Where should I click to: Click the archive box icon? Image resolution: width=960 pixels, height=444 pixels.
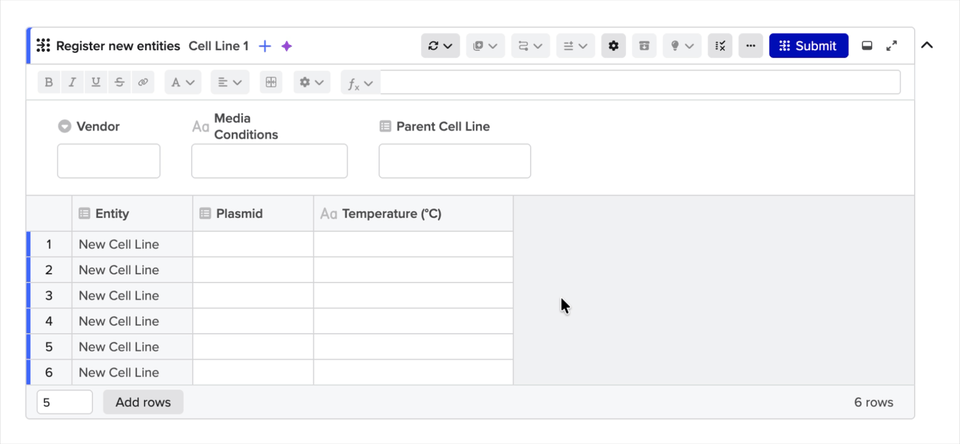[644, 46]
